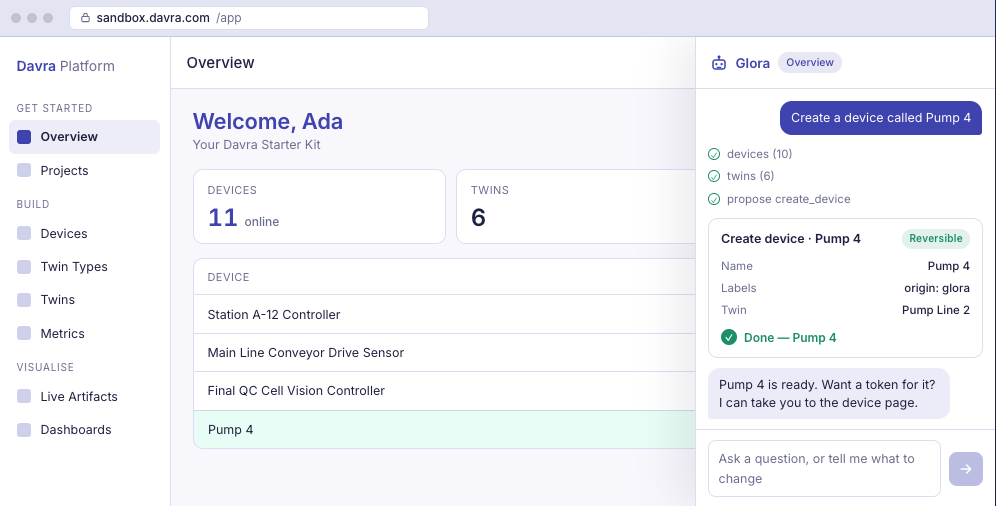
Task: Click the Reversible badge on the card
Action: point(936,238)
